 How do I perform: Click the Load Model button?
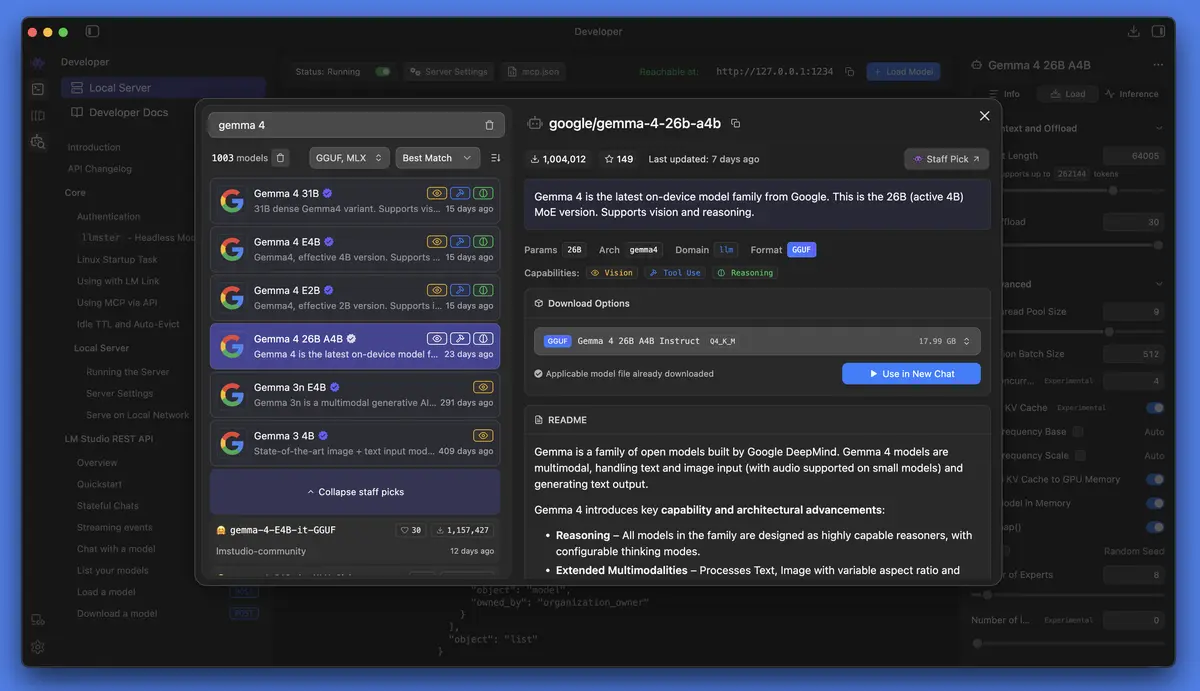point(903,72)
